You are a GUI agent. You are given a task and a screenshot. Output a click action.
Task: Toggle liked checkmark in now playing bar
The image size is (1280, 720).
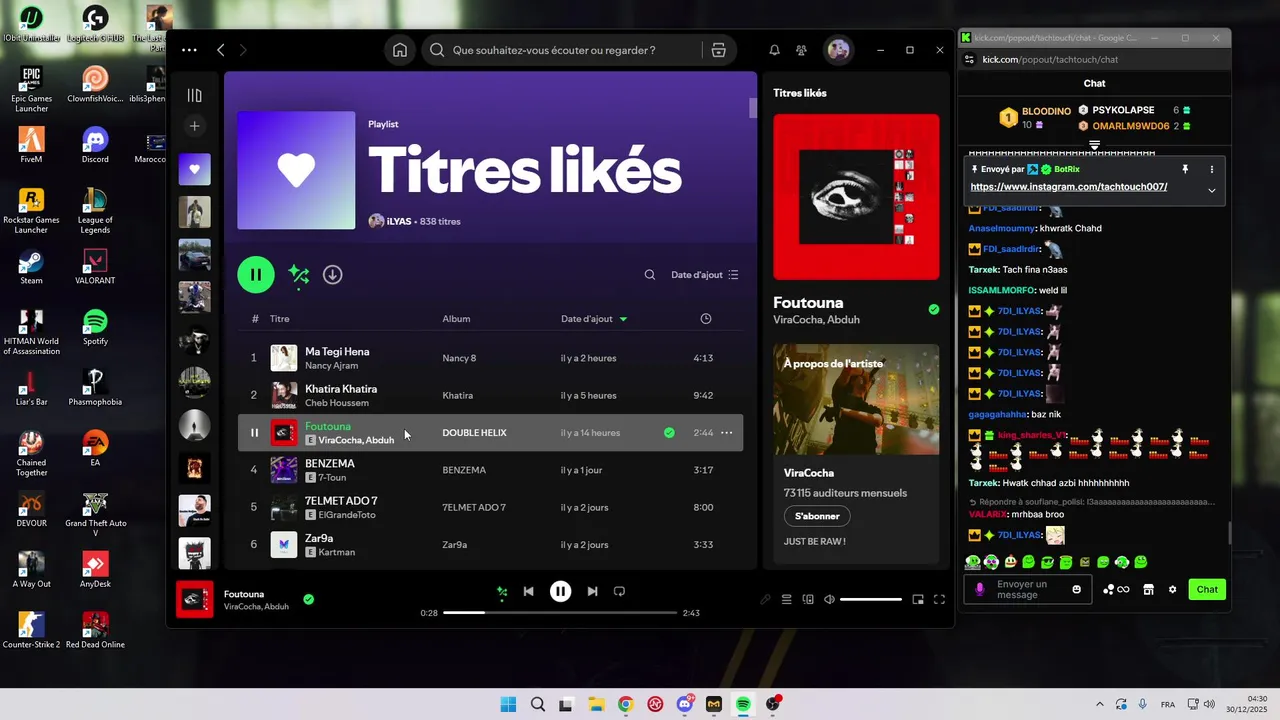click(308, 599)
